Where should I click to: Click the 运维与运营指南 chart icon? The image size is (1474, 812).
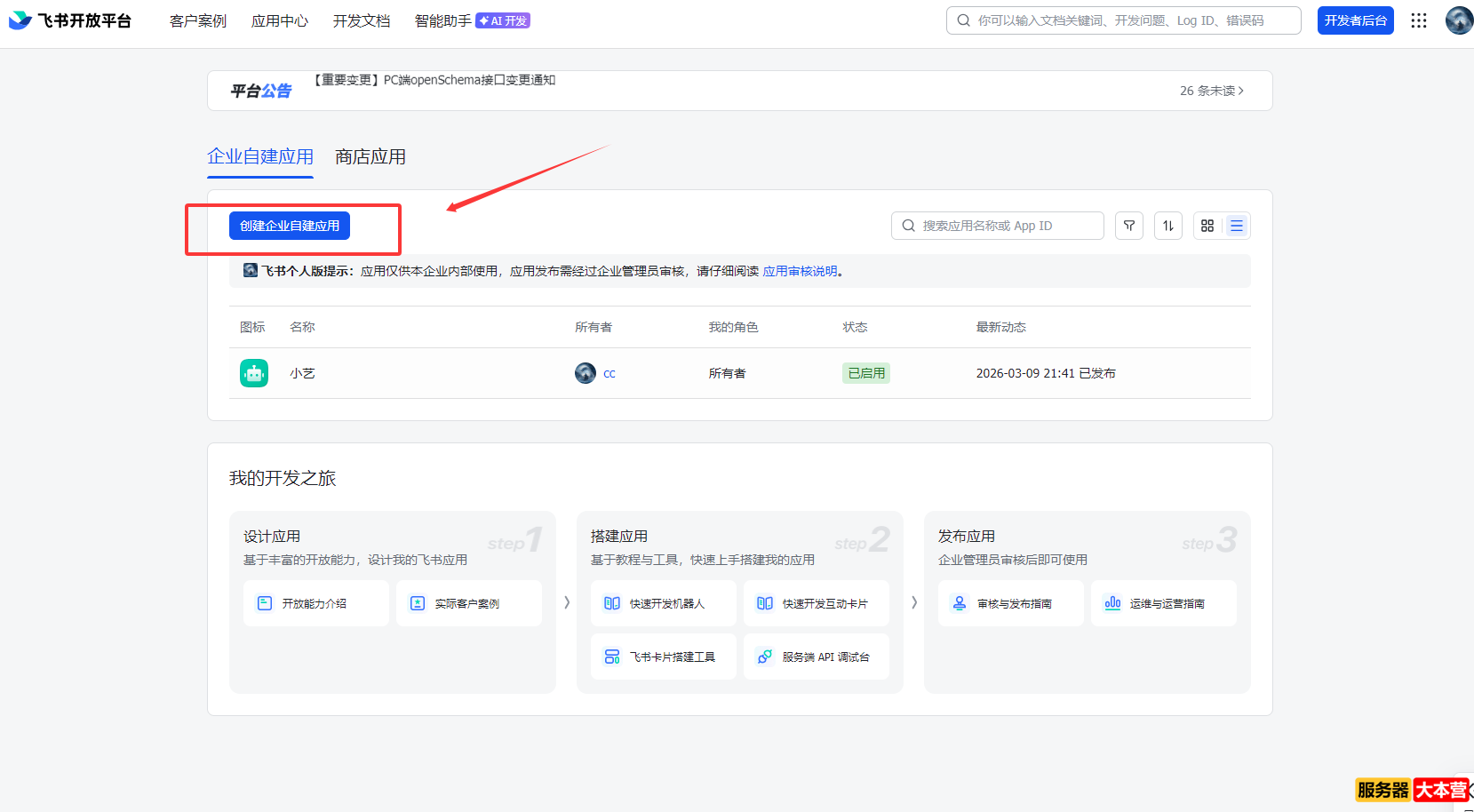[1112, 603]
